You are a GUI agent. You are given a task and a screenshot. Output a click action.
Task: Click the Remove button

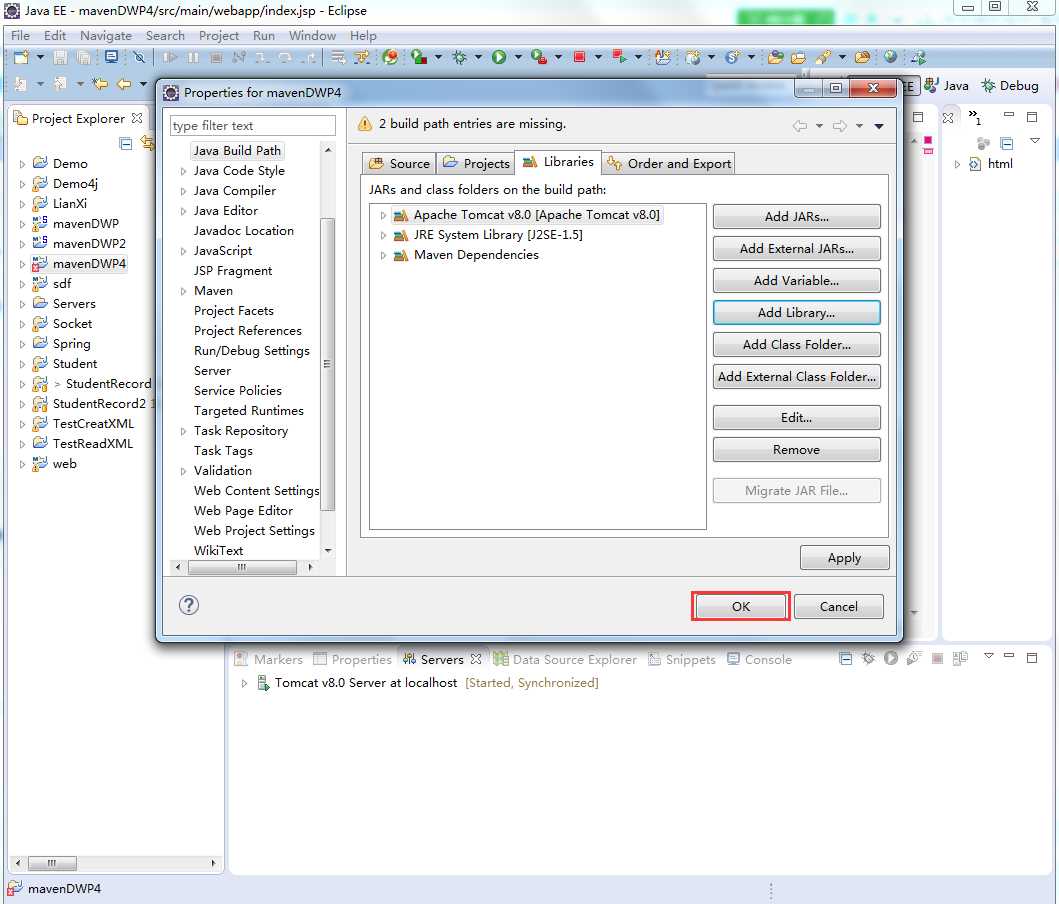click(796, 450)
